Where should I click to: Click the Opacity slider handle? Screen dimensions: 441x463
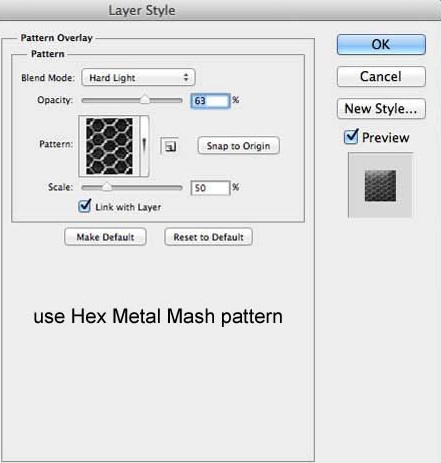point(145,99)
